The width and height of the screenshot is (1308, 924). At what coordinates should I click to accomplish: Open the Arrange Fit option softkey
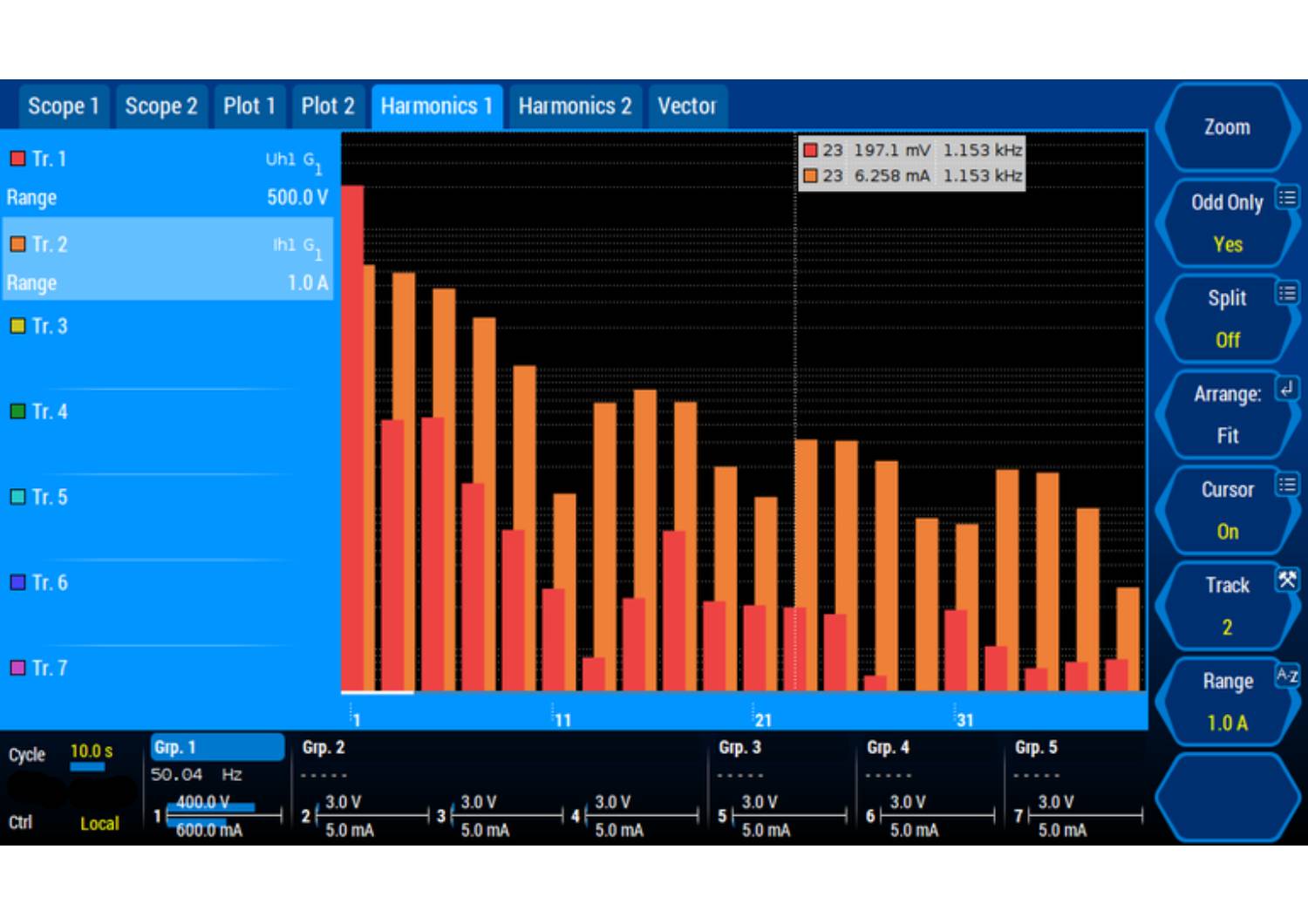pos(1226,415)
